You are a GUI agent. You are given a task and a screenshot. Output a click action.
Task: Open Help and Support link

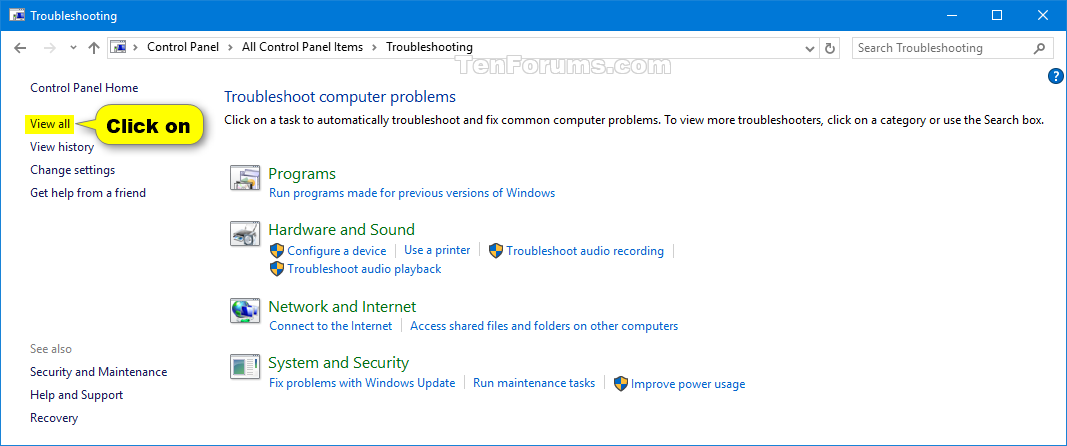pos(76,395)
